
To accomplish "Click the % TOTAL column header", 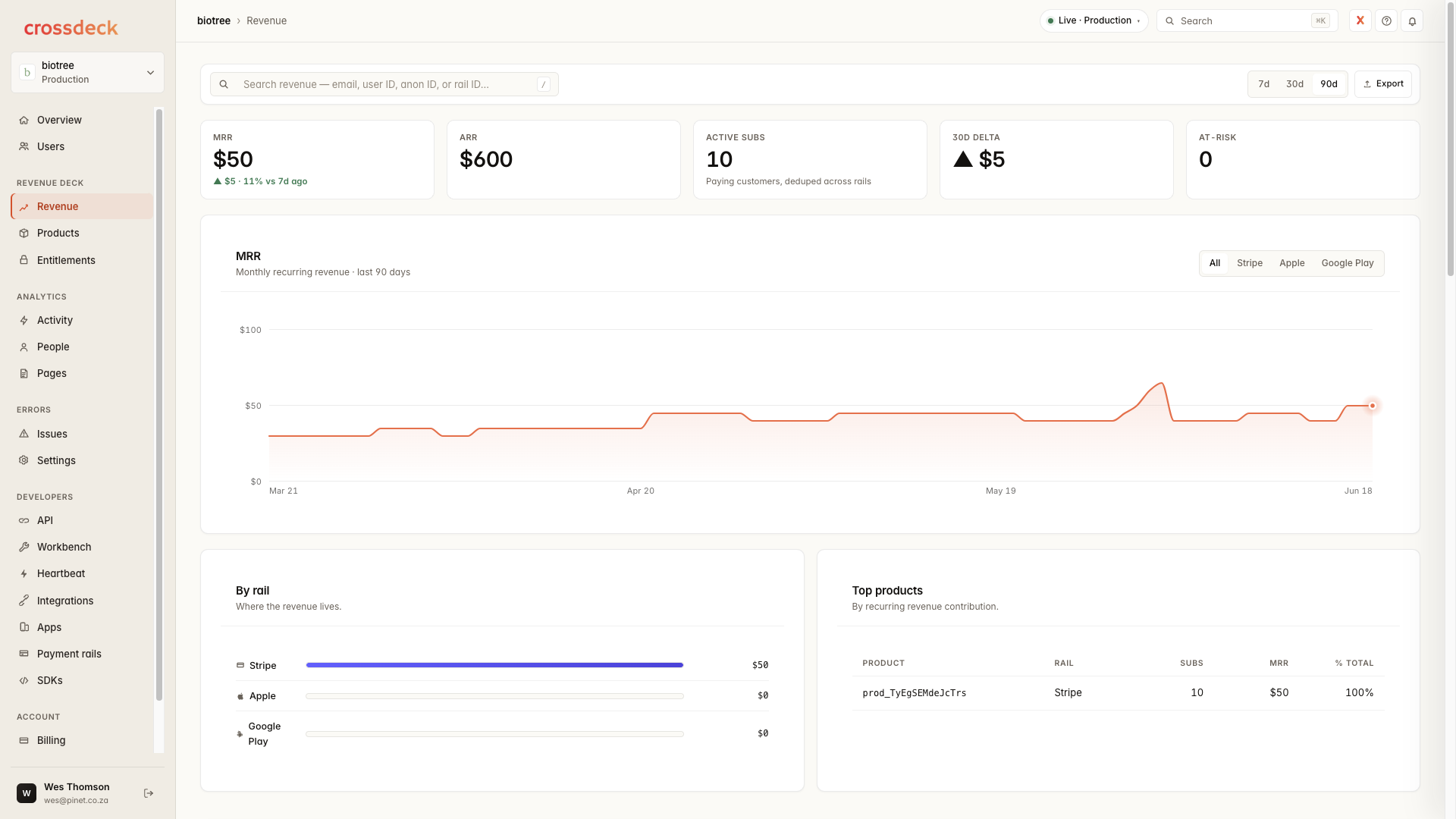I will coord(1354,664).
